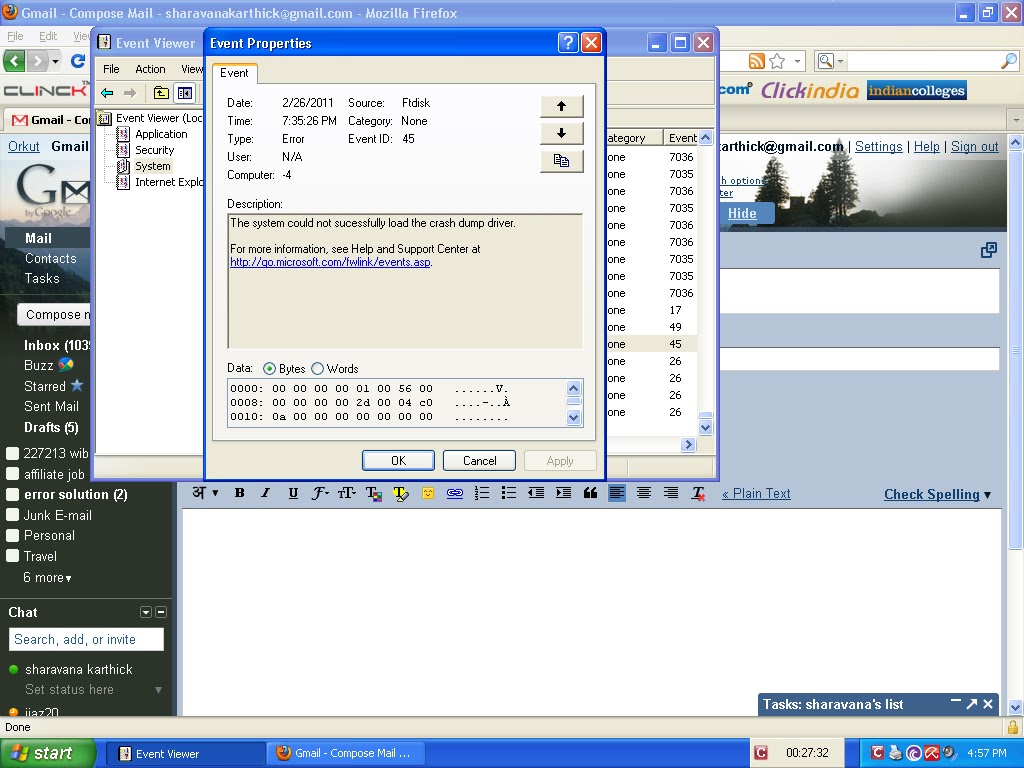The width and height of the screenshot is (1024, 768).
Task: Open the Event Viewer Action menu
Action: 150,69
